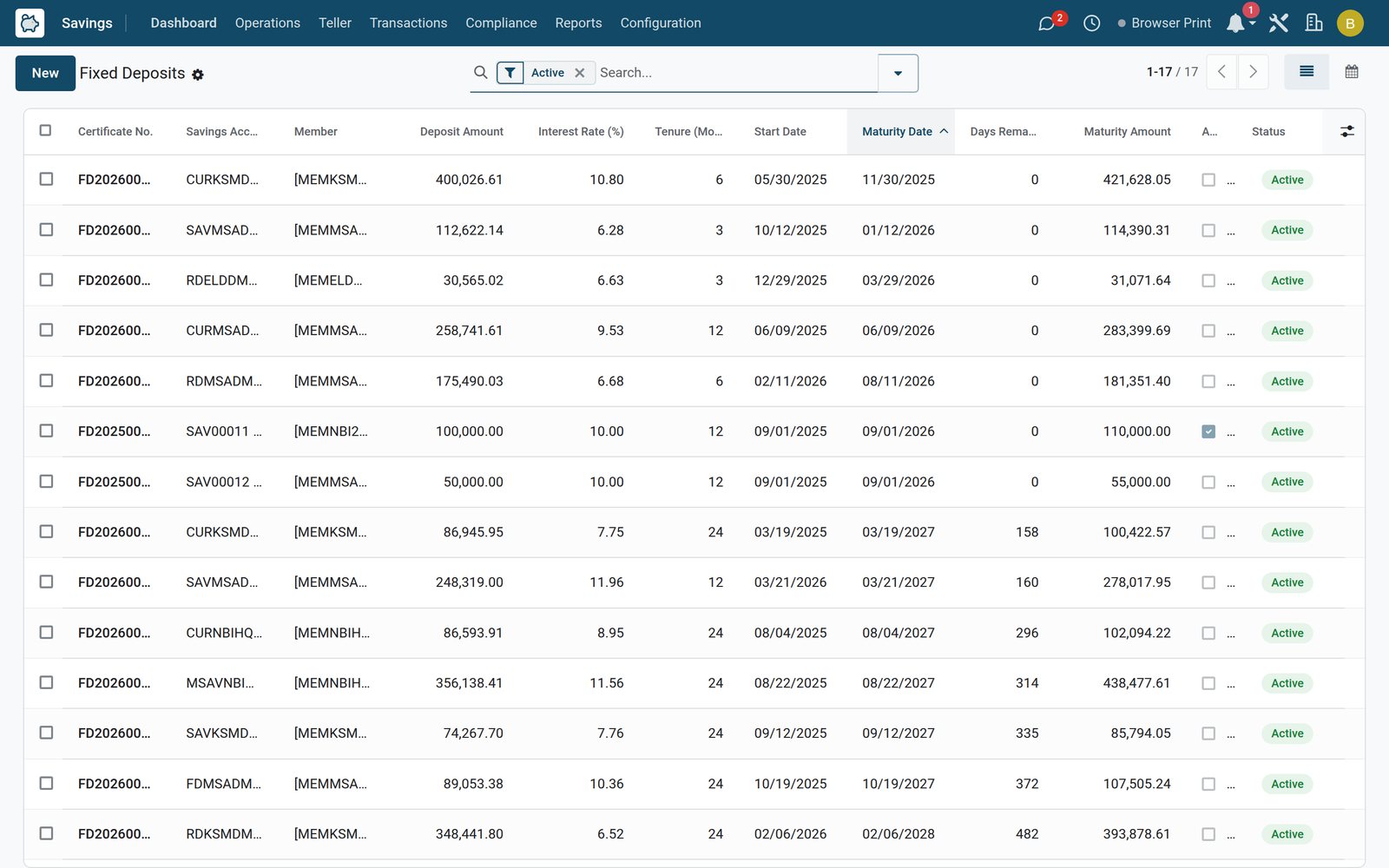1389x868 pixels.
Task: Open the Savings app home icon
Action: (x=30, y=23)
